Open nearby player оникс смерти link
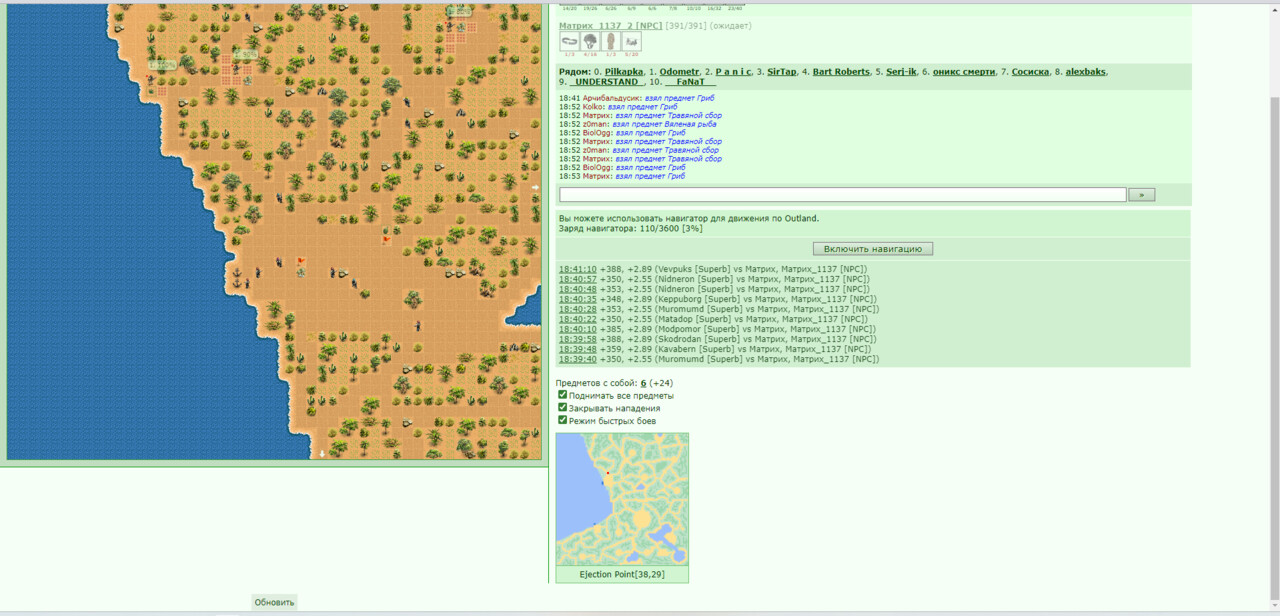The image size is (1280, 616). point(963,72)
